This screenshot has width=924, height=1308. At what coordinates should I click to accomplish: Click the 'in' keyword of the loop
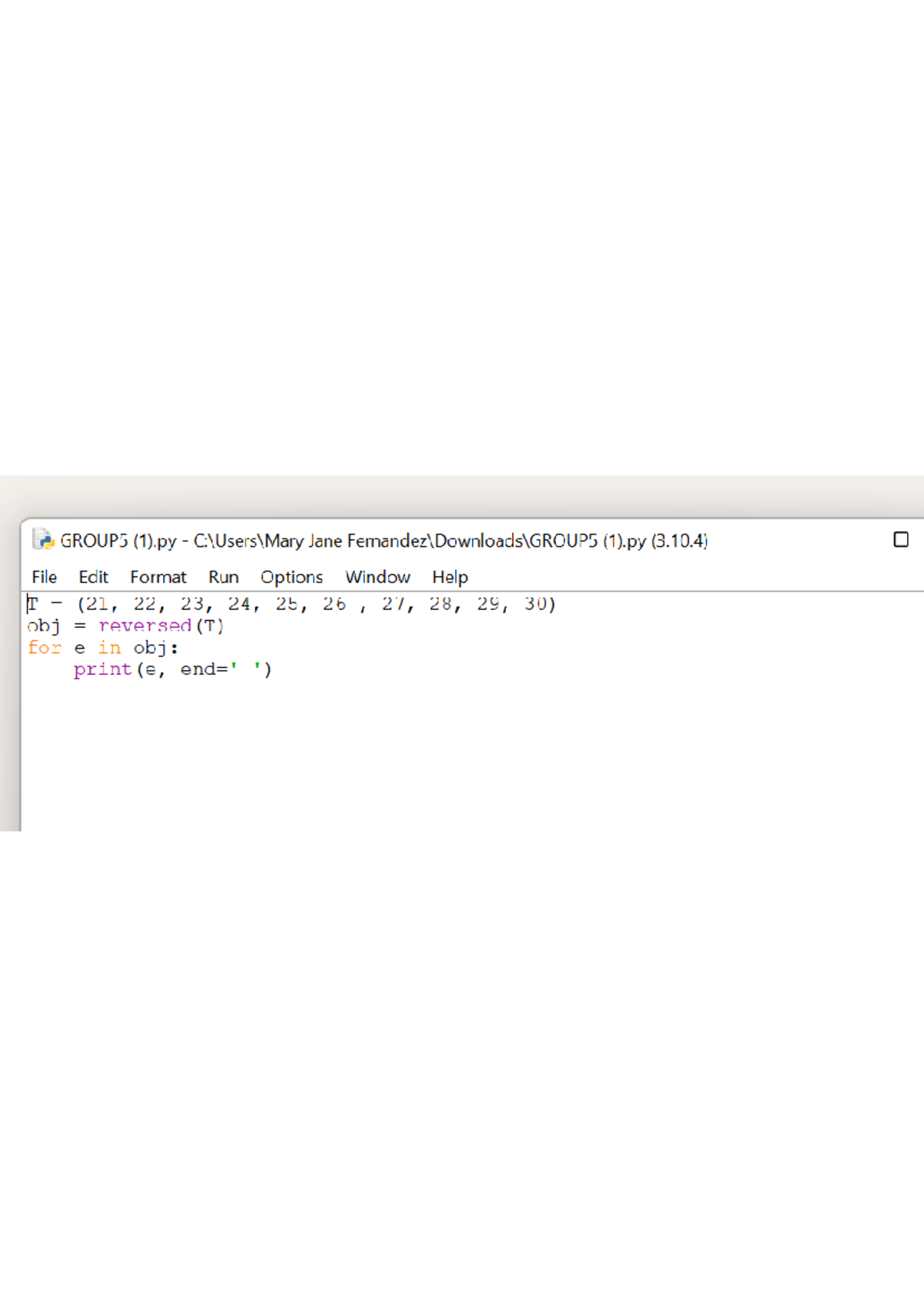[109, 648]
